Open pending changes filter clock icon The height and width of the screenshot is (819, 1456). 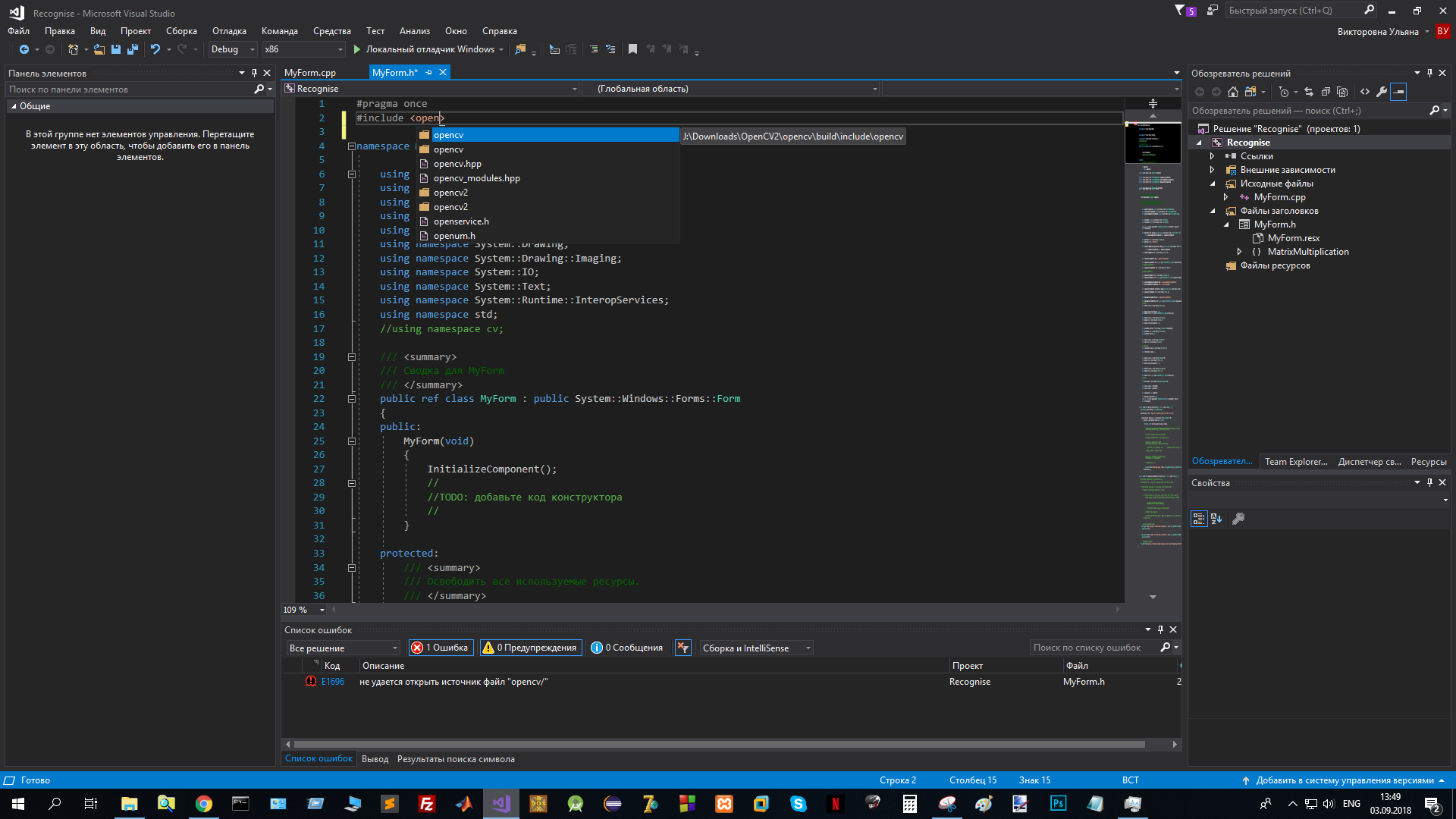(x=1284, y=92)
